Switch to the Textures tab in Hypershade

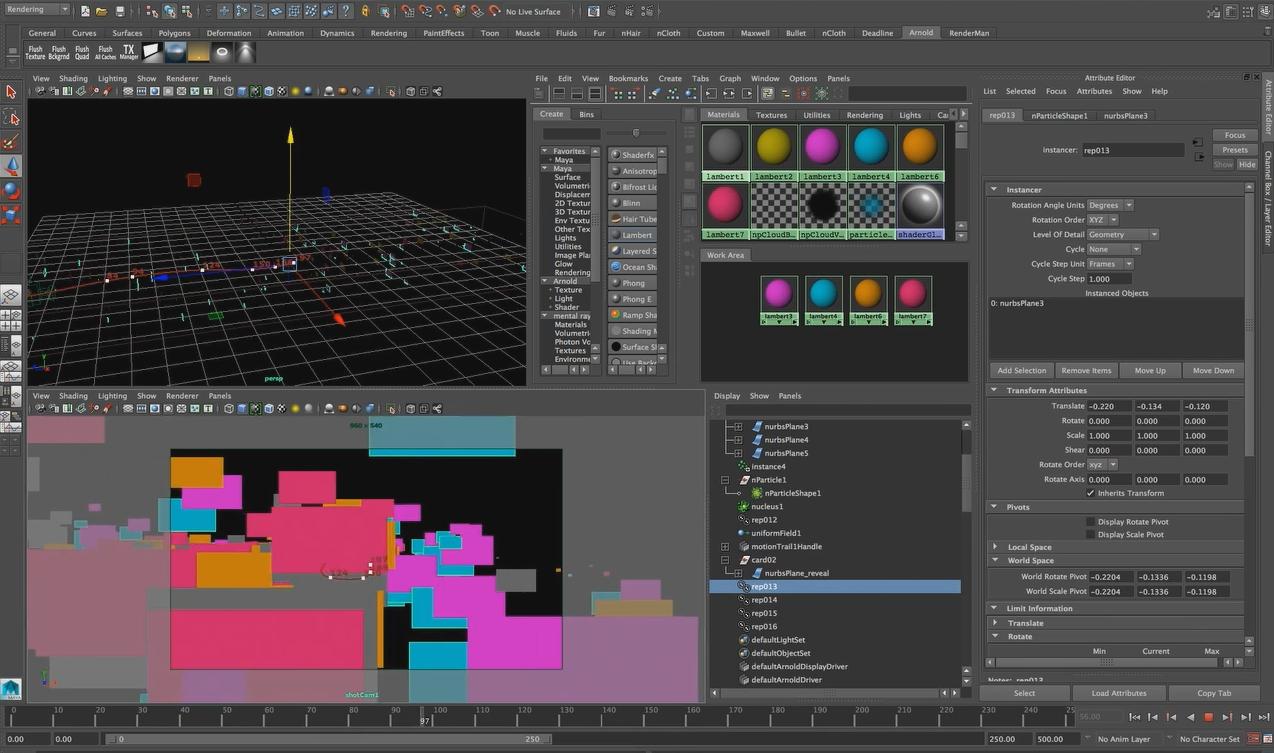click(x=771, y=114)
